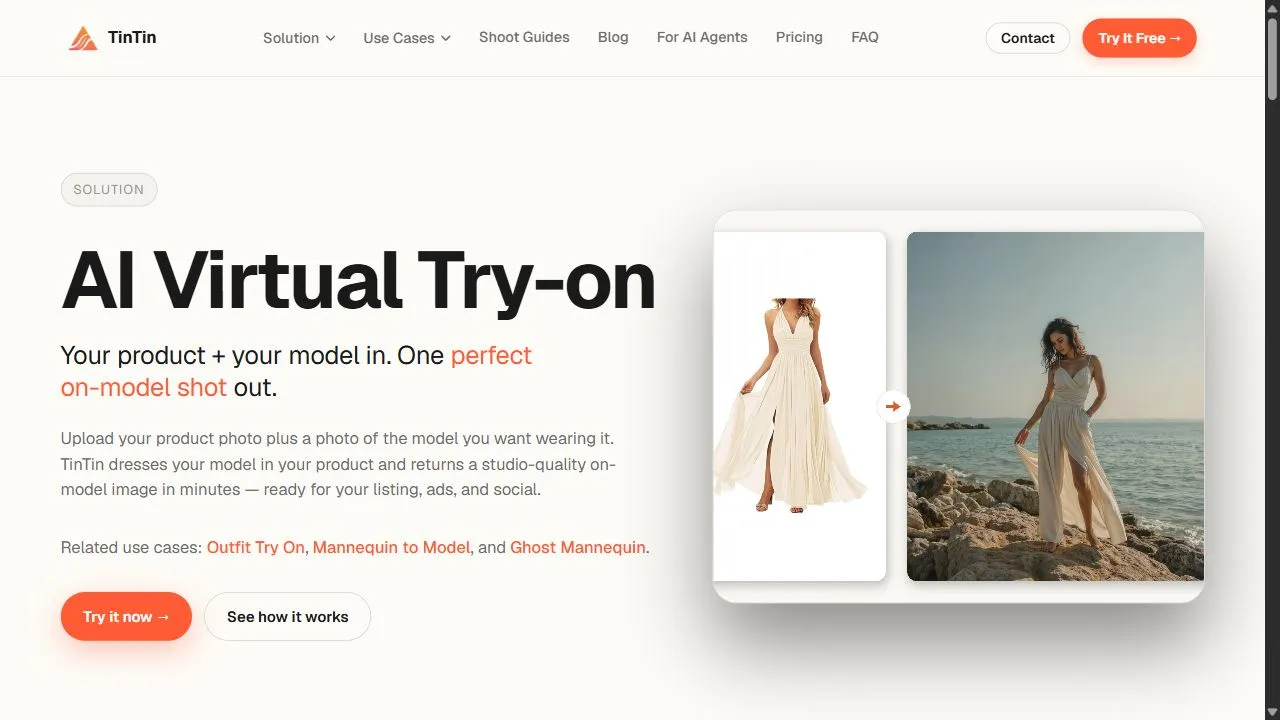Visit the Ghost Mannequin link

[x=578, y=547]
